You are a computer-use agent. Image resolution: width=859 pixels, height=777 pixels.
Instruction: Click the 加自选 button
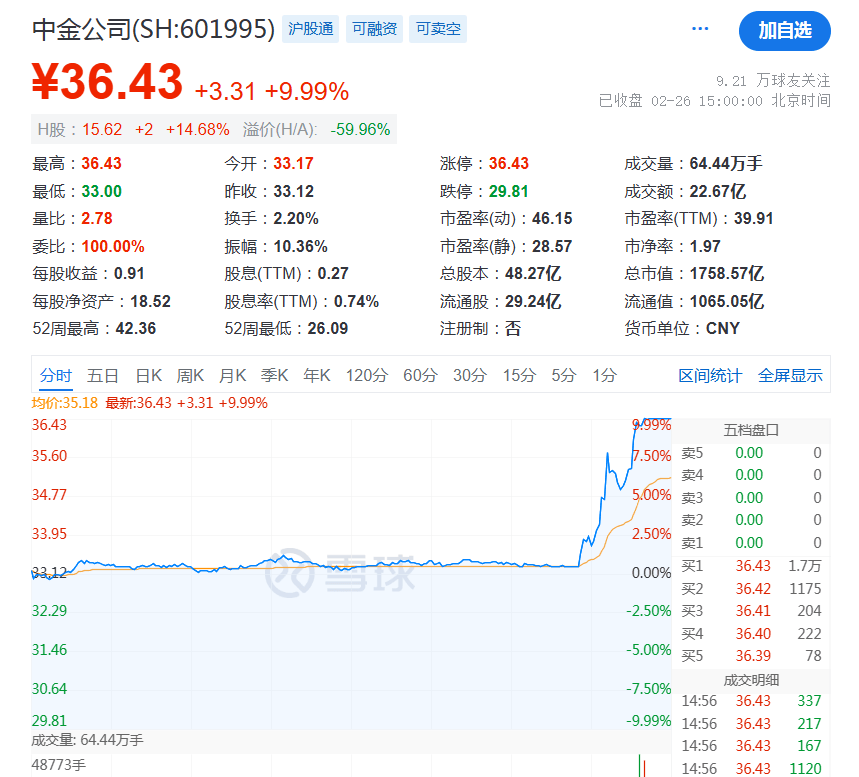click(x=784, y=31)
